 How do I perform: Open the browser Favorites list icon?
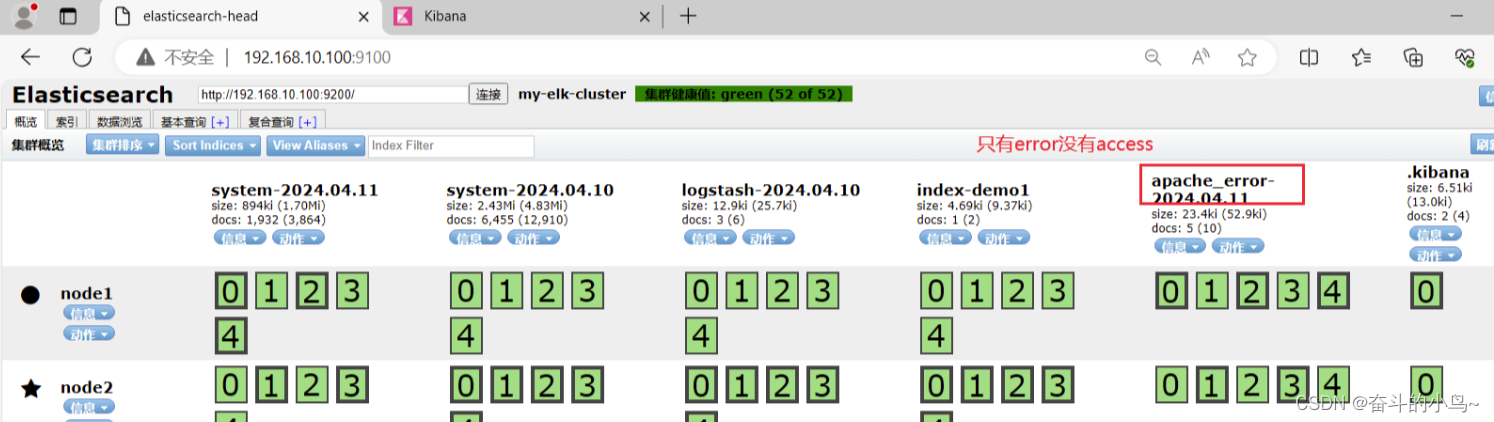[1361, 57]
